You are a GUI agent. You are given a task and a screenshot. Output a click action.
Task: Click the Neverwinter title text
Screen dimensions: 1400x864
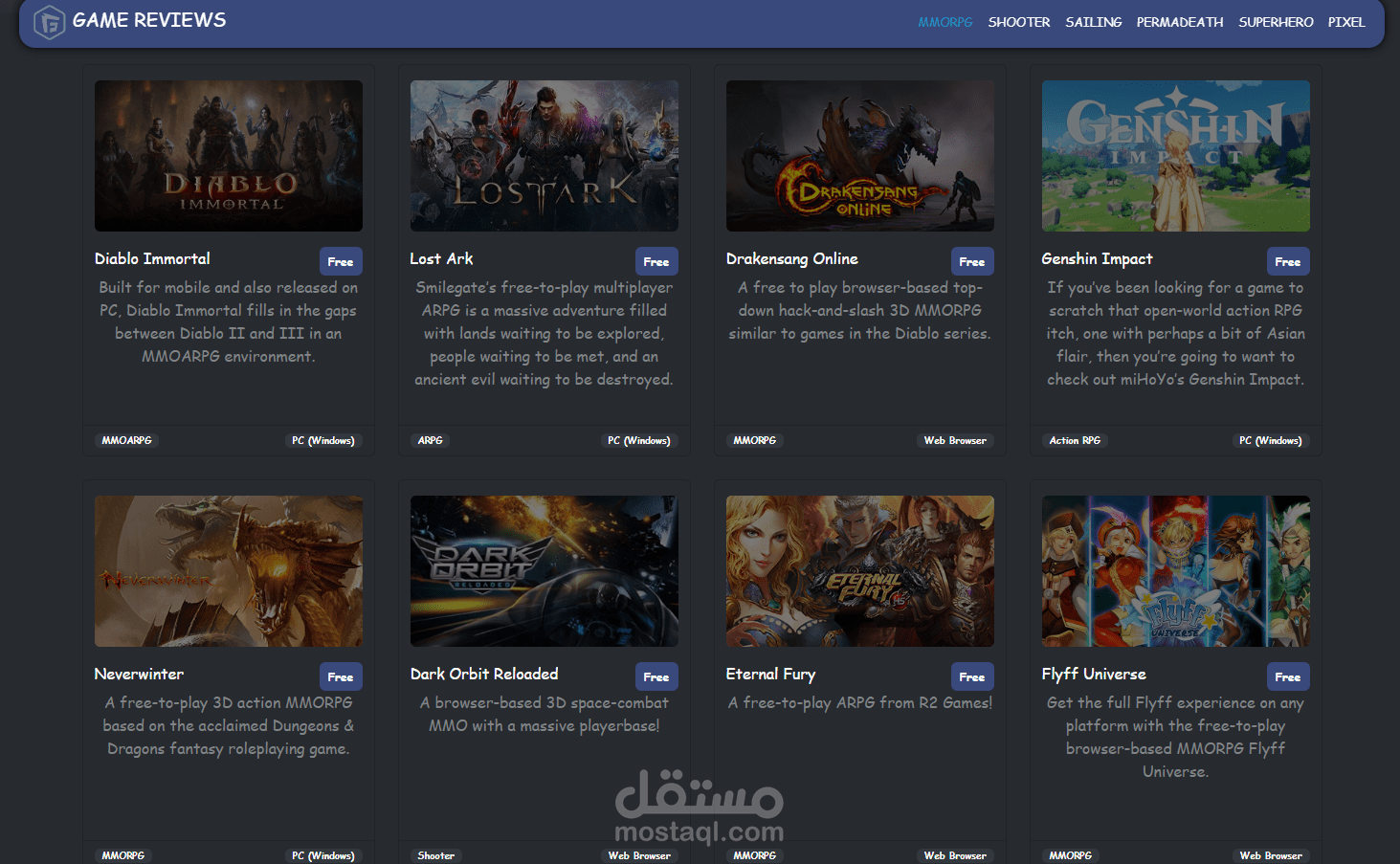tap(139, 674)
